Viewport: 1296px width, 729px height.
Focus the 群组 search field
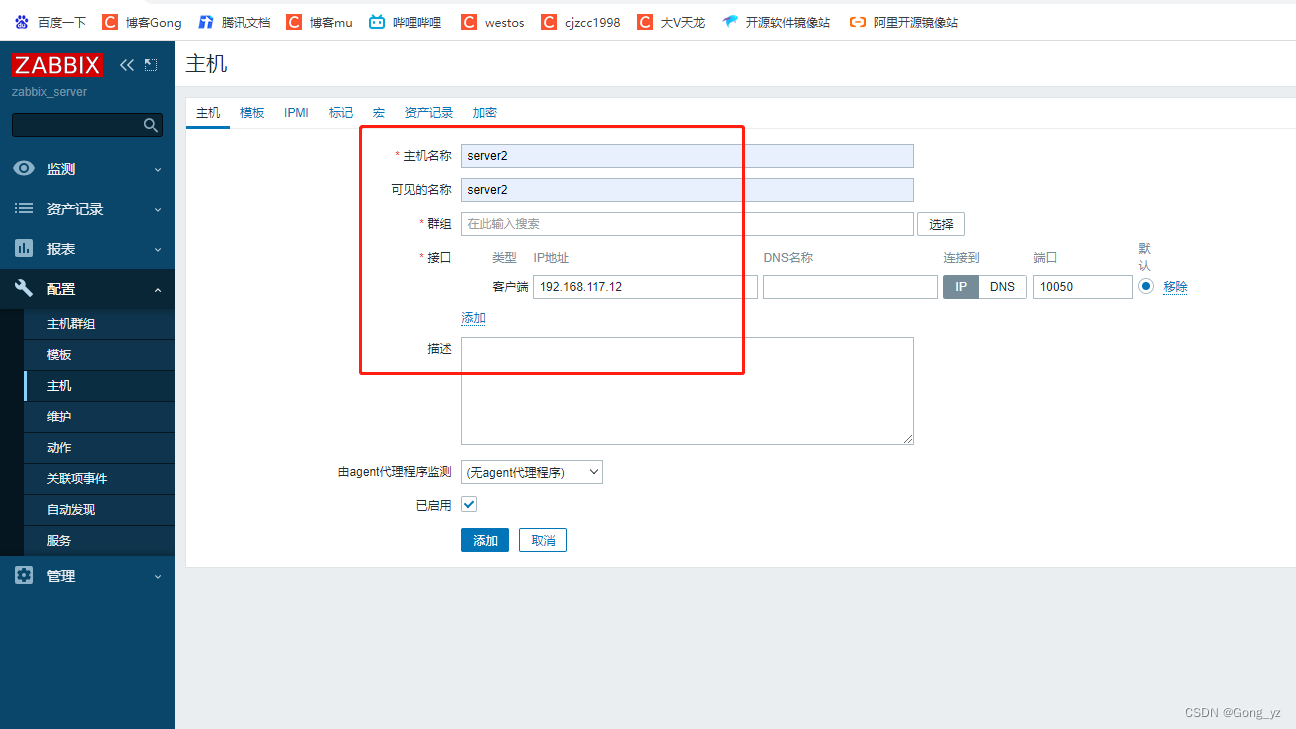687,224
